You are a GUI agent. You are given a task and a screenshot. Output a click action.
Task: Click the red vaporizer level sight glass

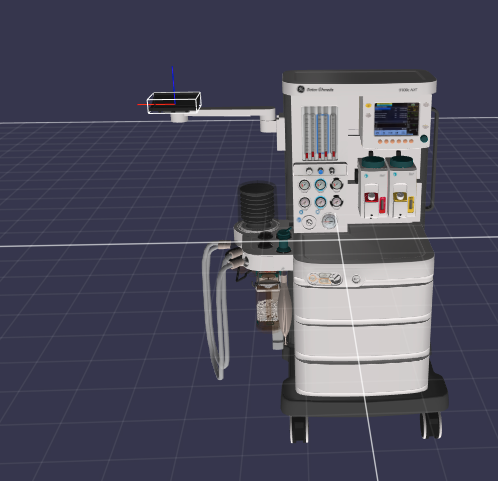pyautogui.click(x=382, y=205)
